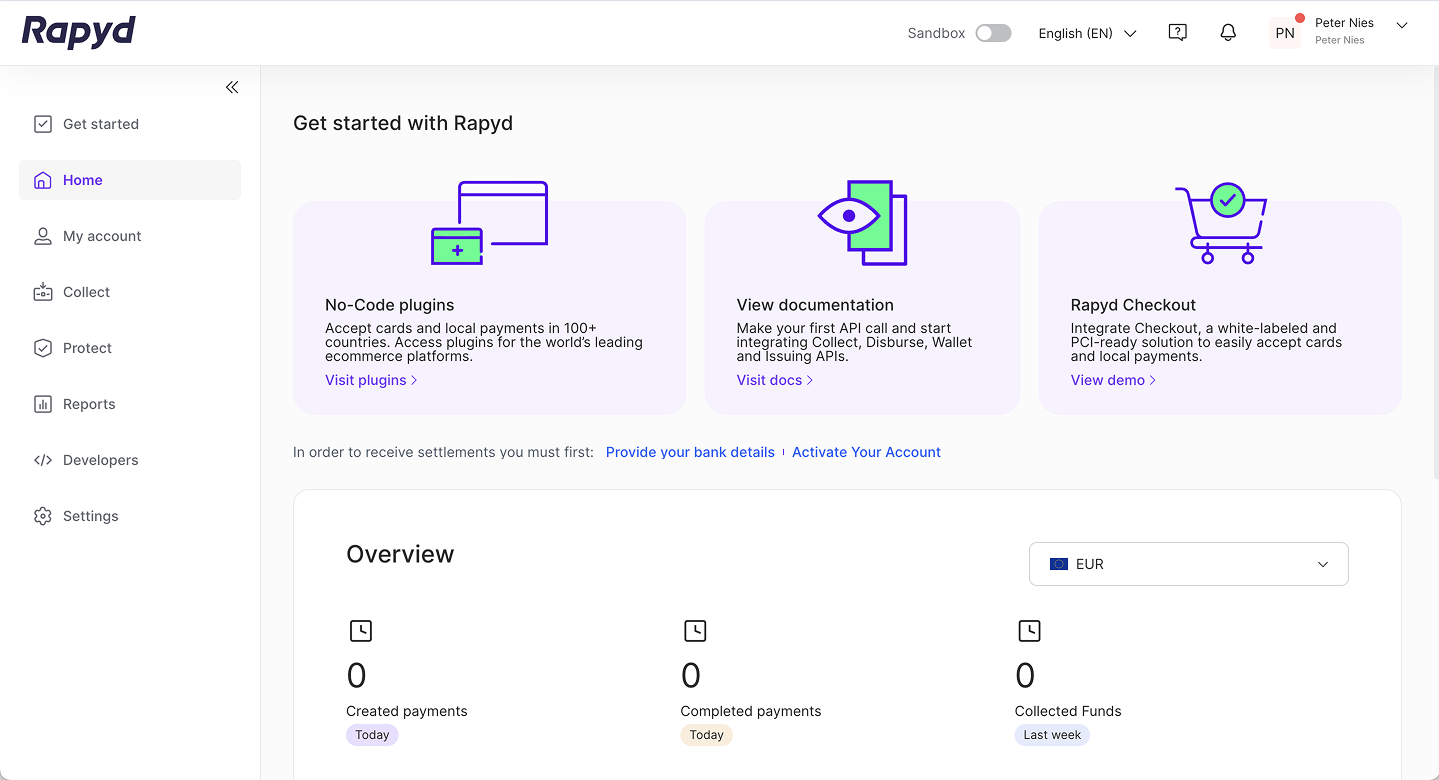Screen dimensions: 1439x780
Task: Follow the Visit docs link
Action: pyautogui.click(x=775, y=380)
